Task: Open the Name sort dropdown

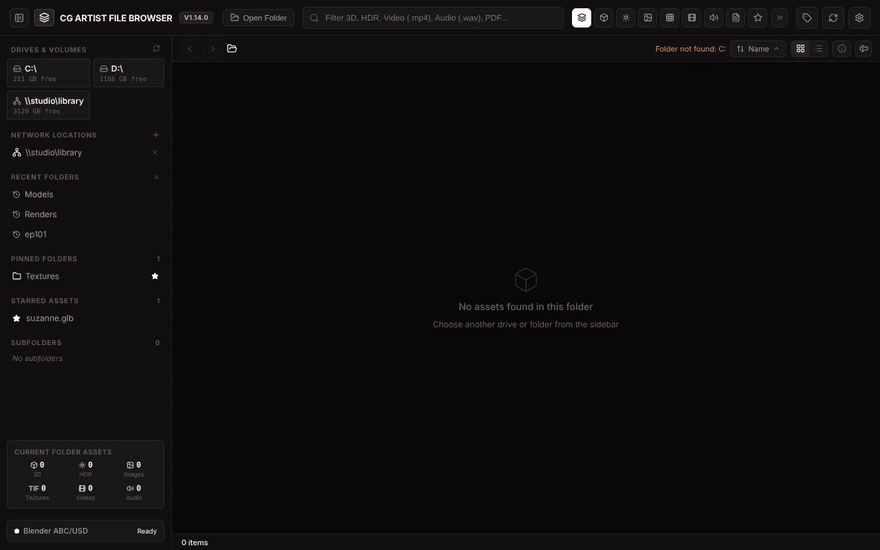Action: tap(758, 49)
